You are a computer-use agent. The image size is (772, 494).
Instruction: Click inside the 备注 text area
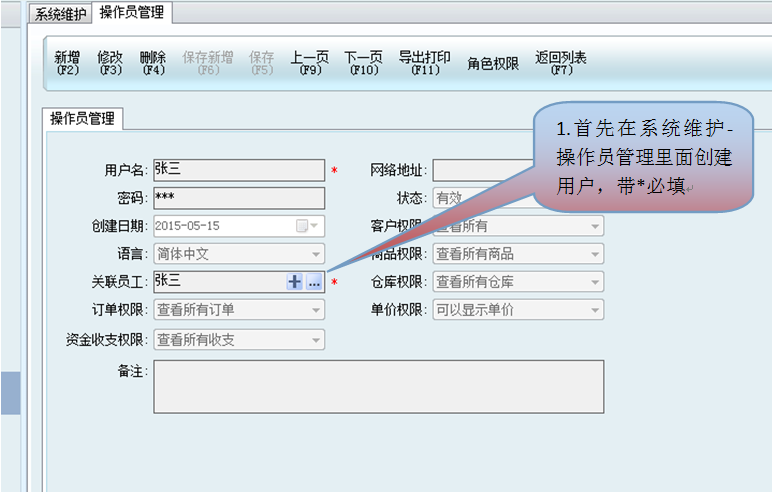click(x=378, y=386)
